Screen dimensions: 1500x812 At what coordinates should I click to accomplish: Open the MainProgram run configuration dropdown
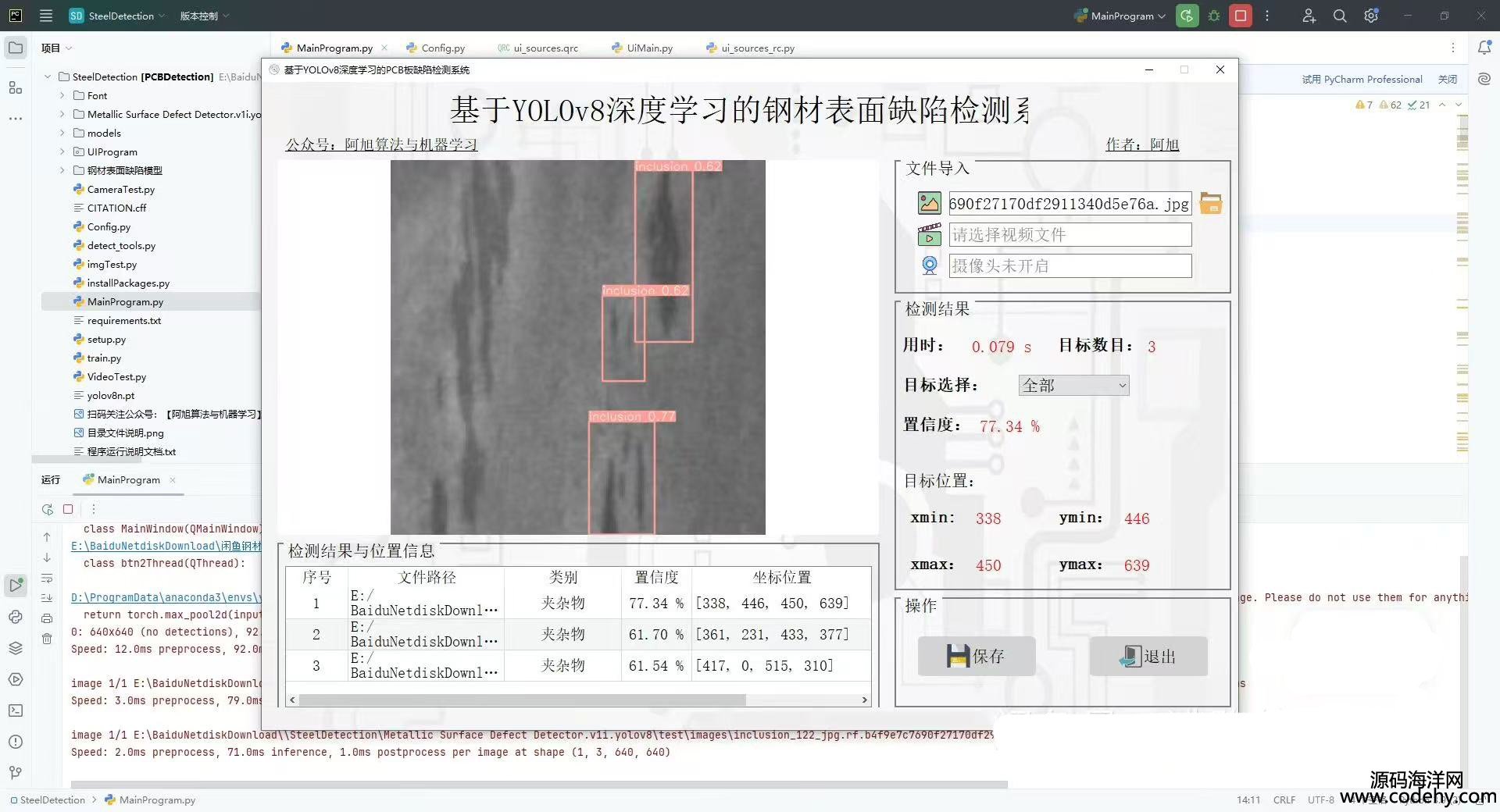(x=1120, y=16)
